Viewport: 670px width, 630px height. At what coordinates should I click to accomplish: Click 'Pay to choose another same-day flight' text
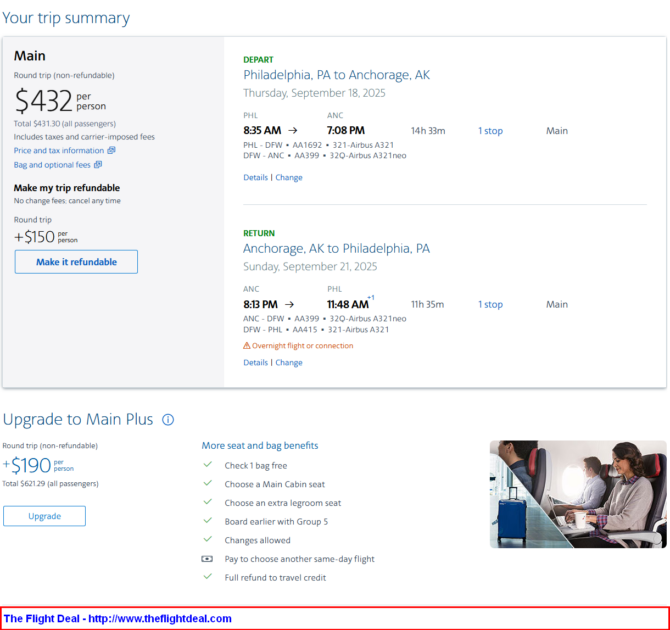coord(300,559)
